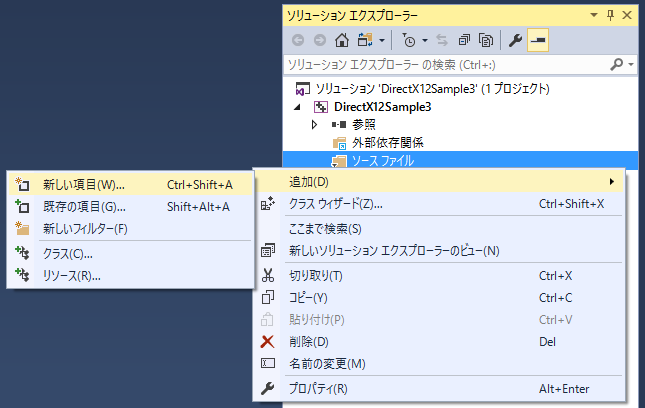Viewport: 645px width, 408px height.
Task: Open search options dropdown next to magnifier
Action: click(631, 65)
